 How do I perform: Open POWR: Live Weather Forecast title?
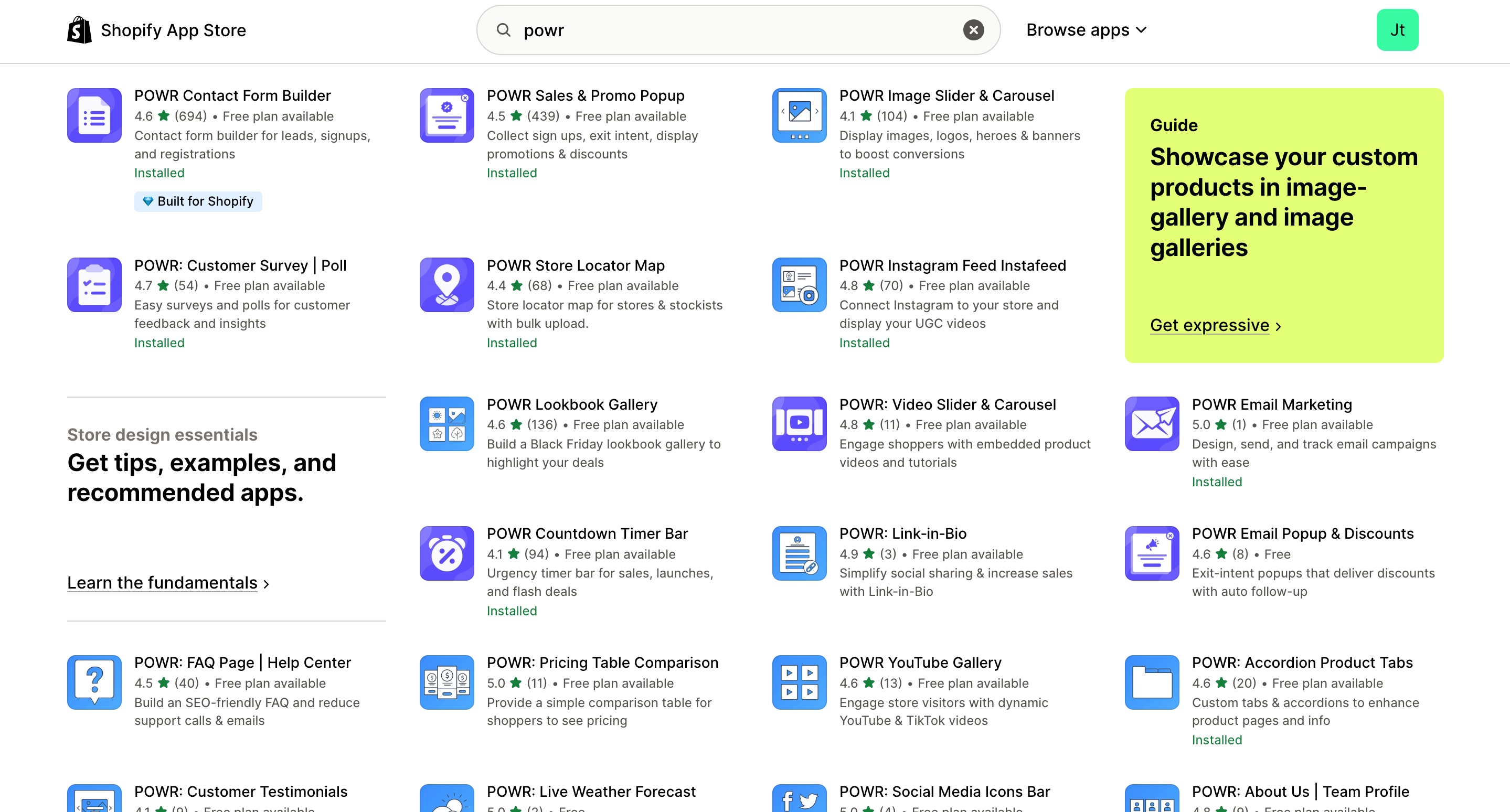coord(591,792)
